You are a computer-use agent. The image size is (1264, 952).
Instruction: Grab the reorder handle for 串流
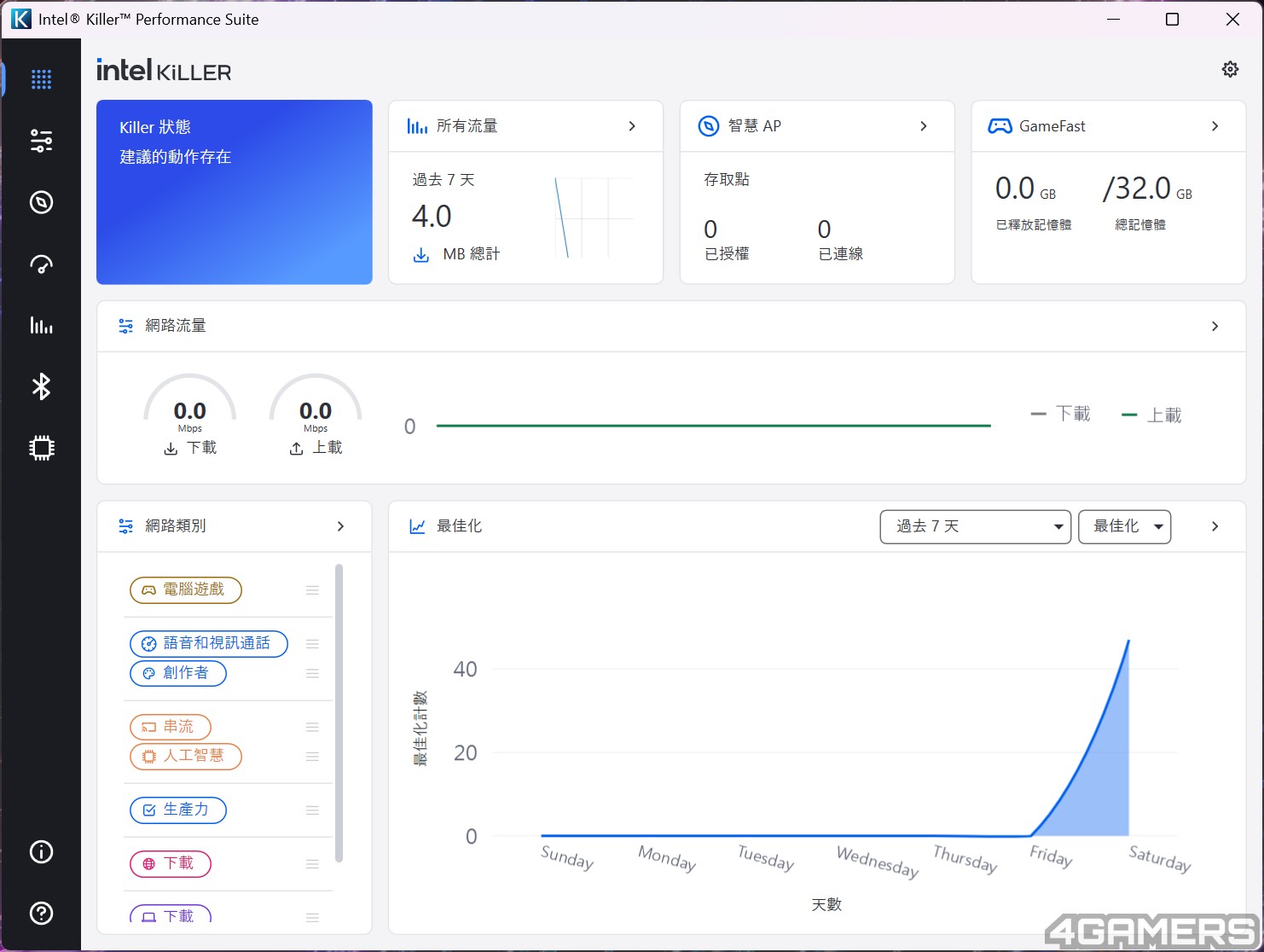coord(312,727)
